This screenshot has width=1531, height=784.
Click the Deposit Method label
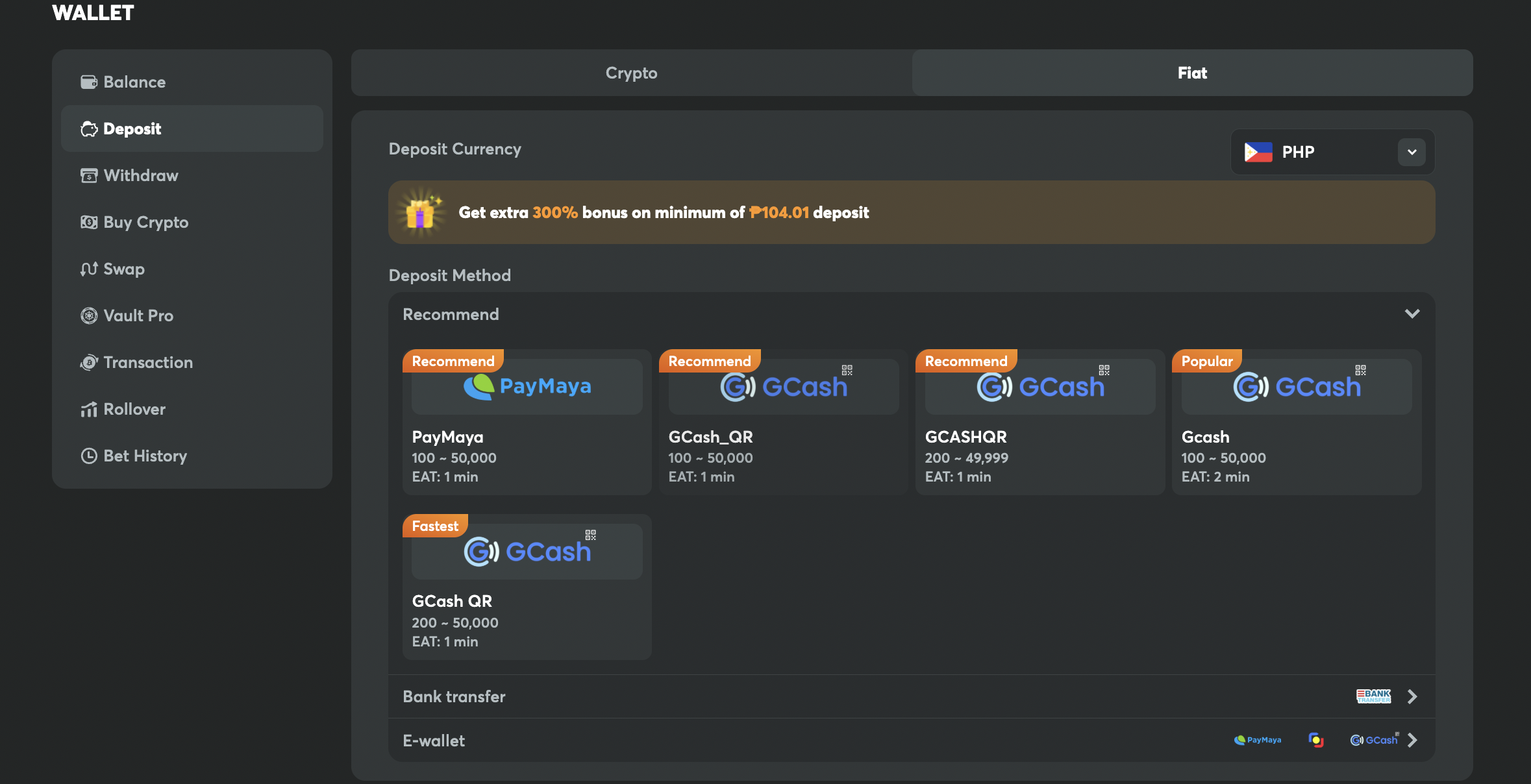point(450,275)
